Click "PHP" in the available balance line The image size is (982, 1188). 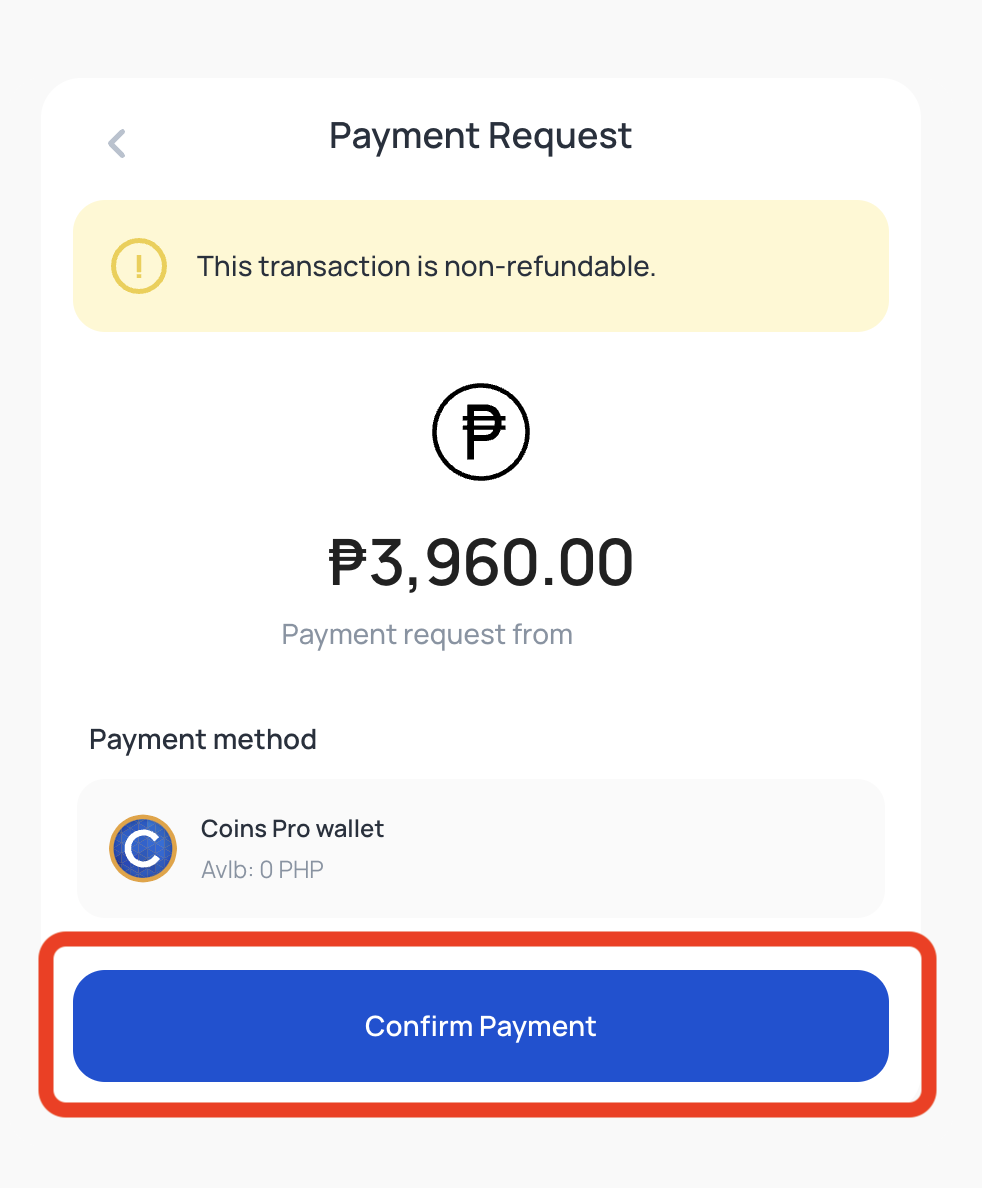click(x=301, y=870)
